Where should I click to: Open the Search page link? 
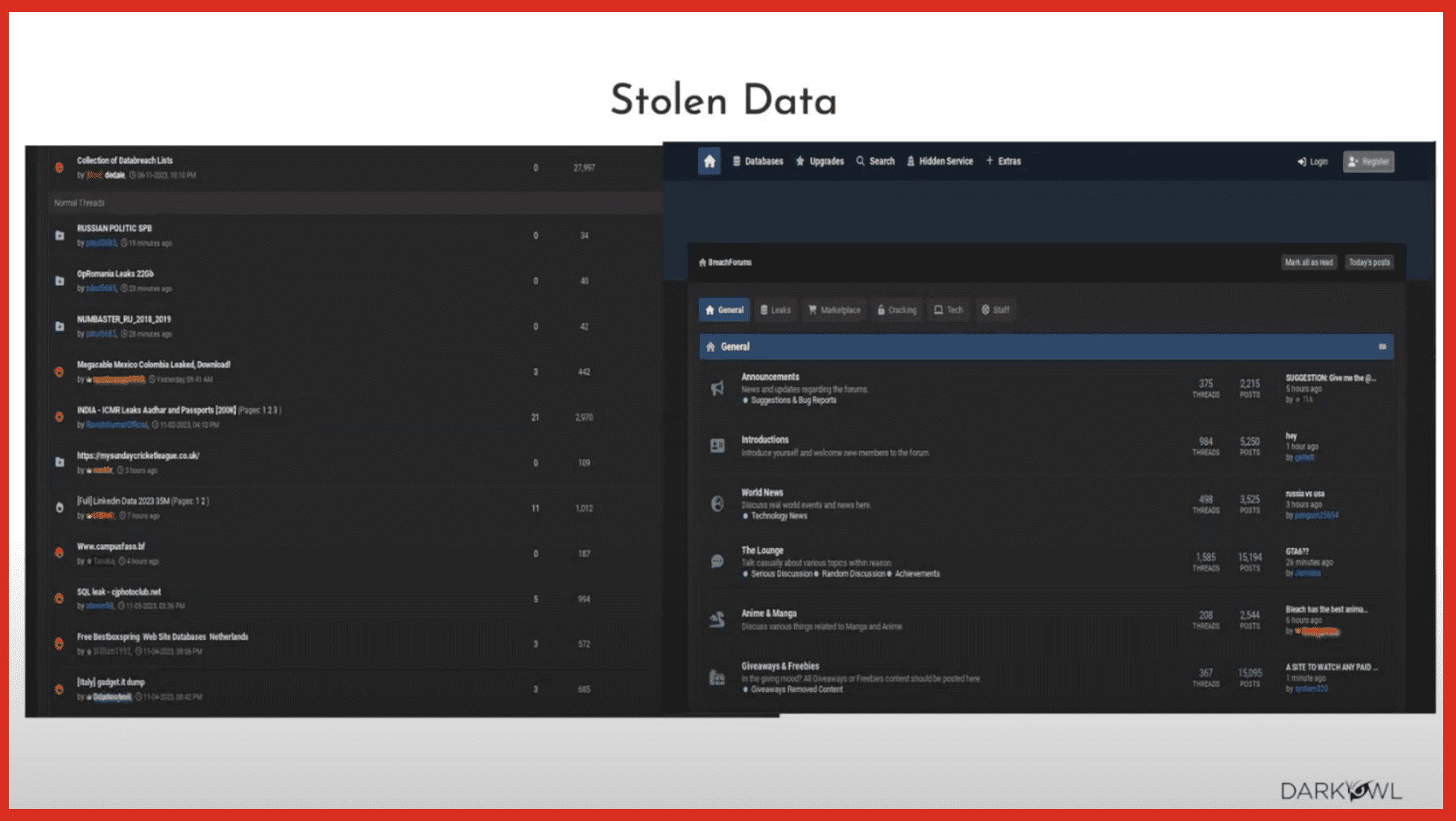pos(875,162)
